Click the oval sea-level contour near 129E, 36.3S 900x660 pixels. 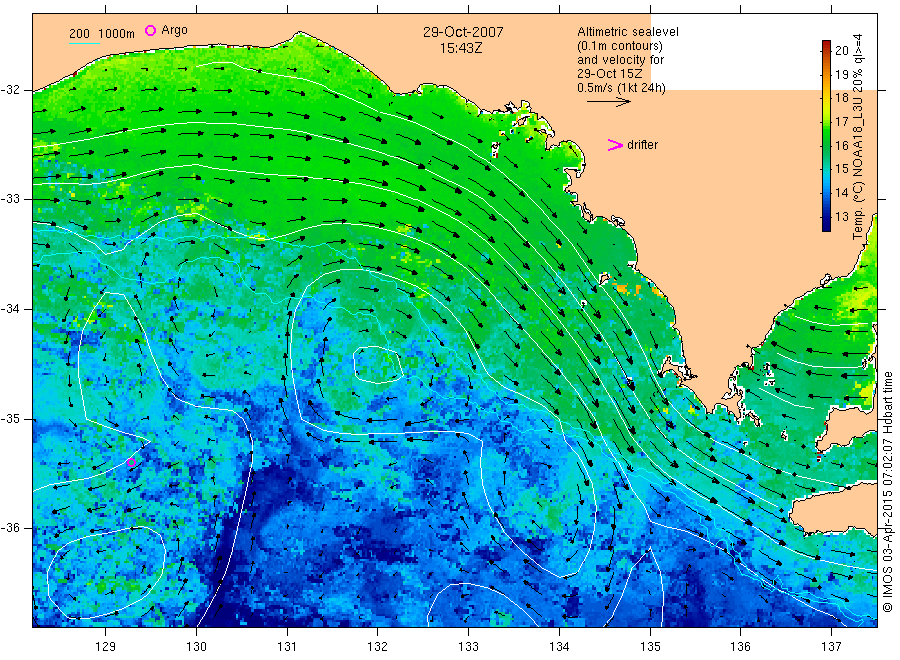[106, 573]
